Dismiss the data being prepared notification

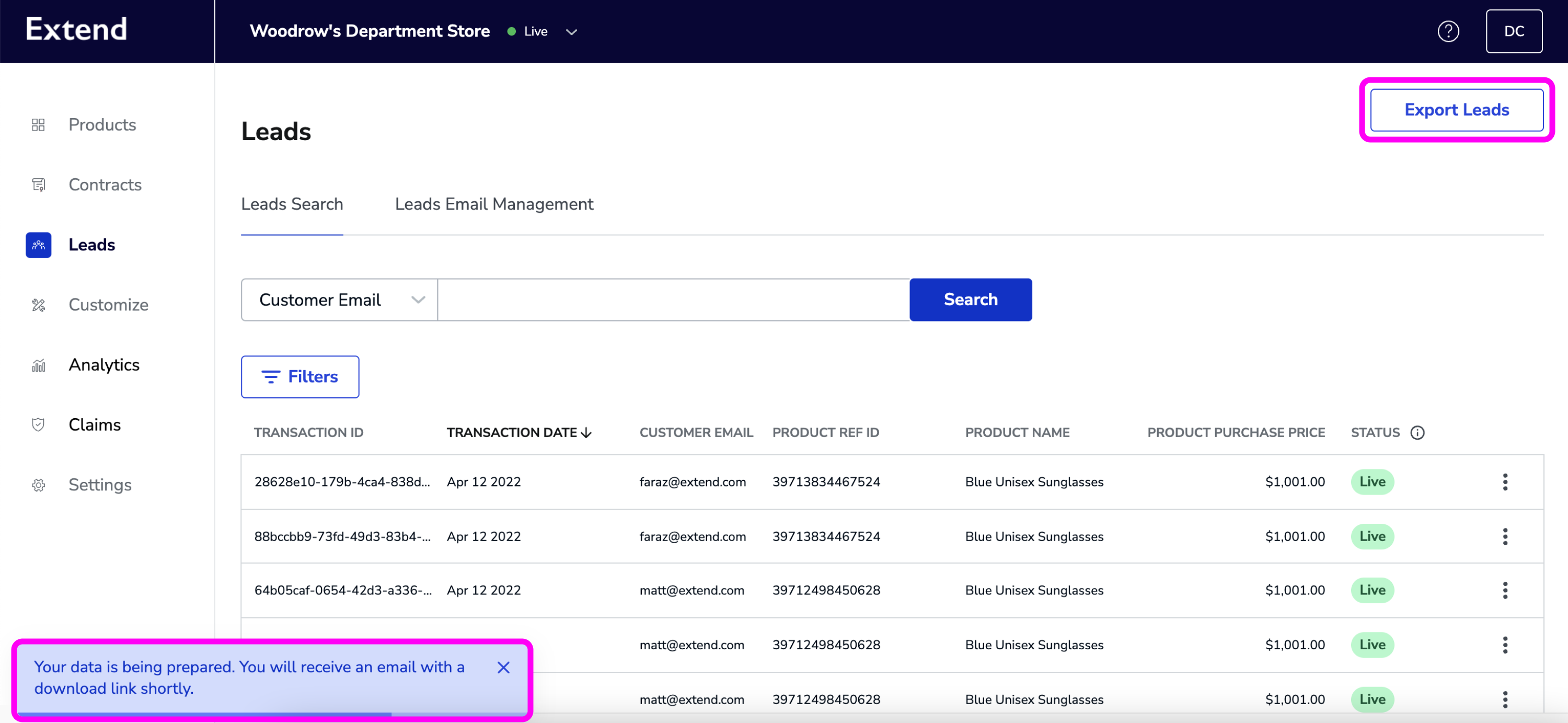pyautogui.click(x=503, y=668)
